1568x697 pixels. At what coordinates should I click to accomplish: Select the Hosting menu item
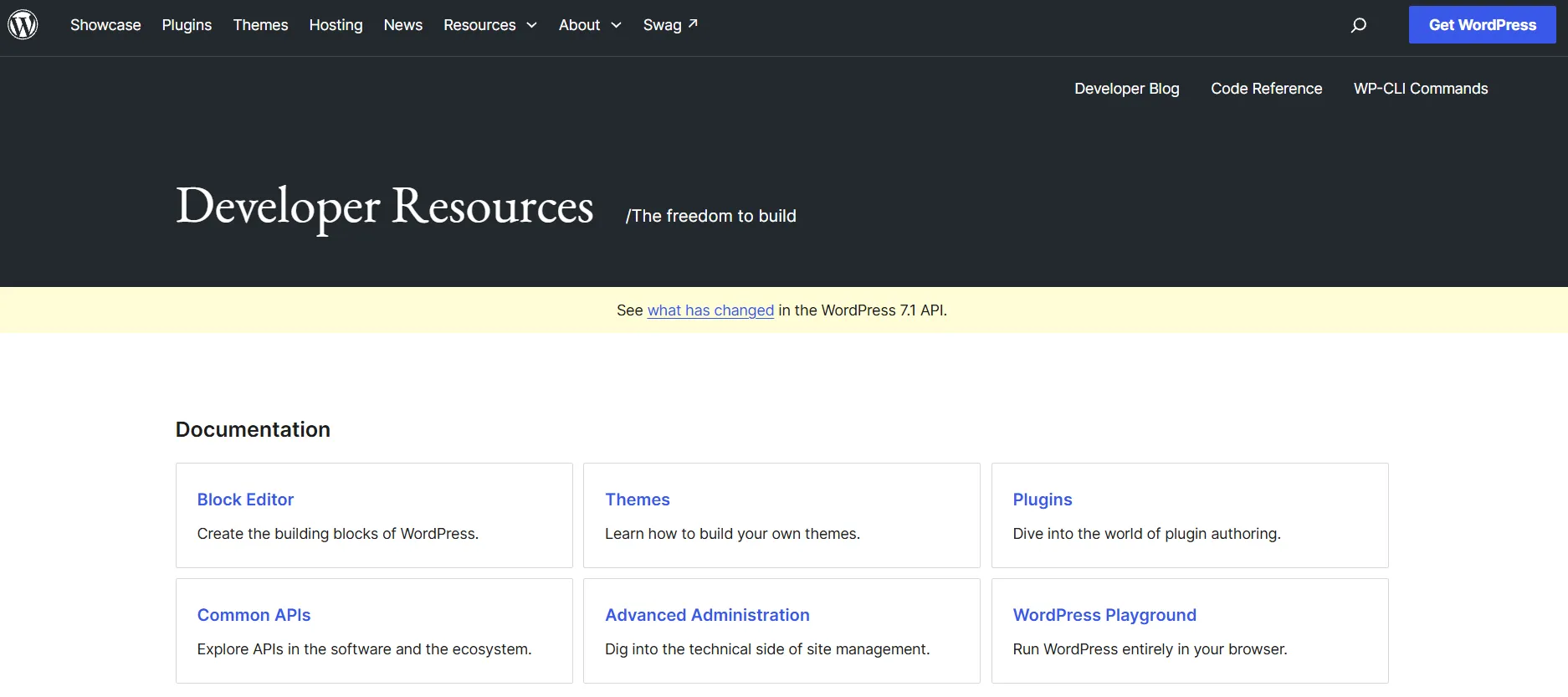[x=336, y=25]
